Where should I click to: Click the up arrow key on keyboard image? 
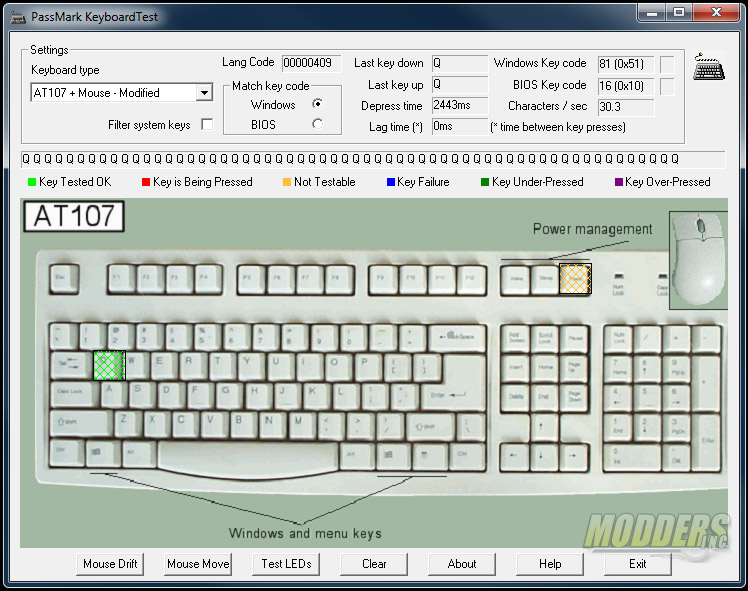[x=544, y=426]
